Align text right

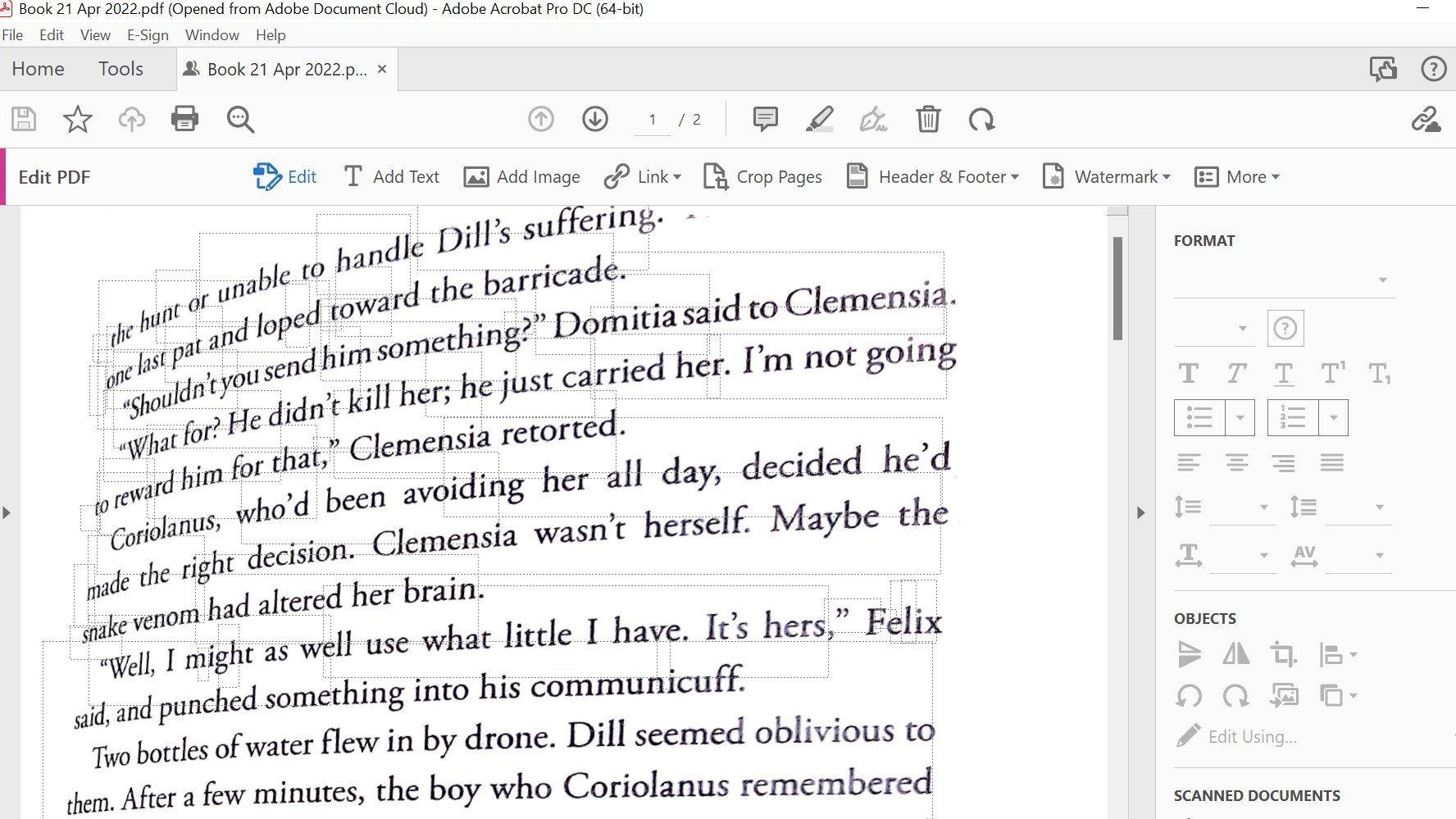1284,463
